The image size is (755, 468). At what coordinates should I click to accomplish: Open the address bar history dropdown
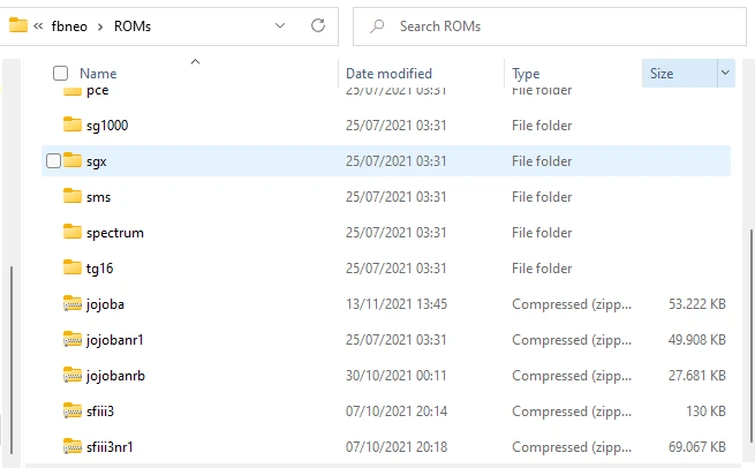pos(281,26)
